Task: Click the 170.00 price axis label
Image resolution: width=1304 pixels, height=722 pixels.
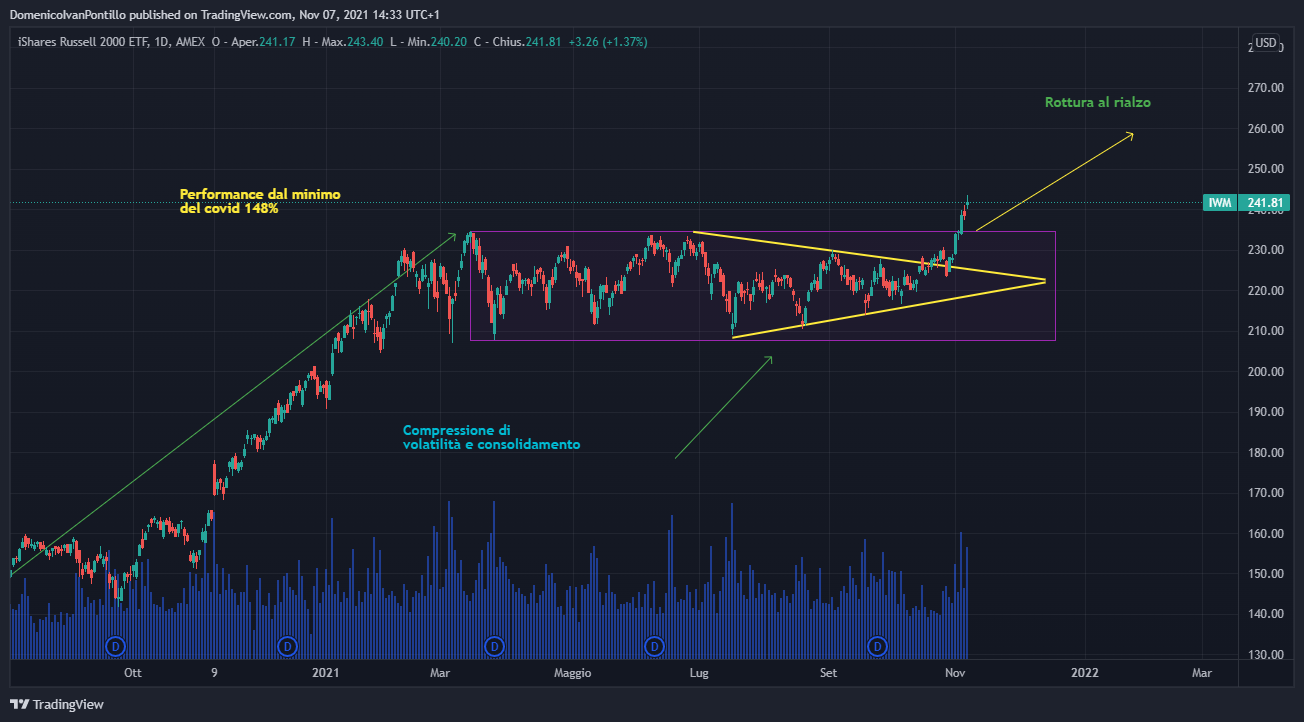Action: click(x=1264, y=493)
